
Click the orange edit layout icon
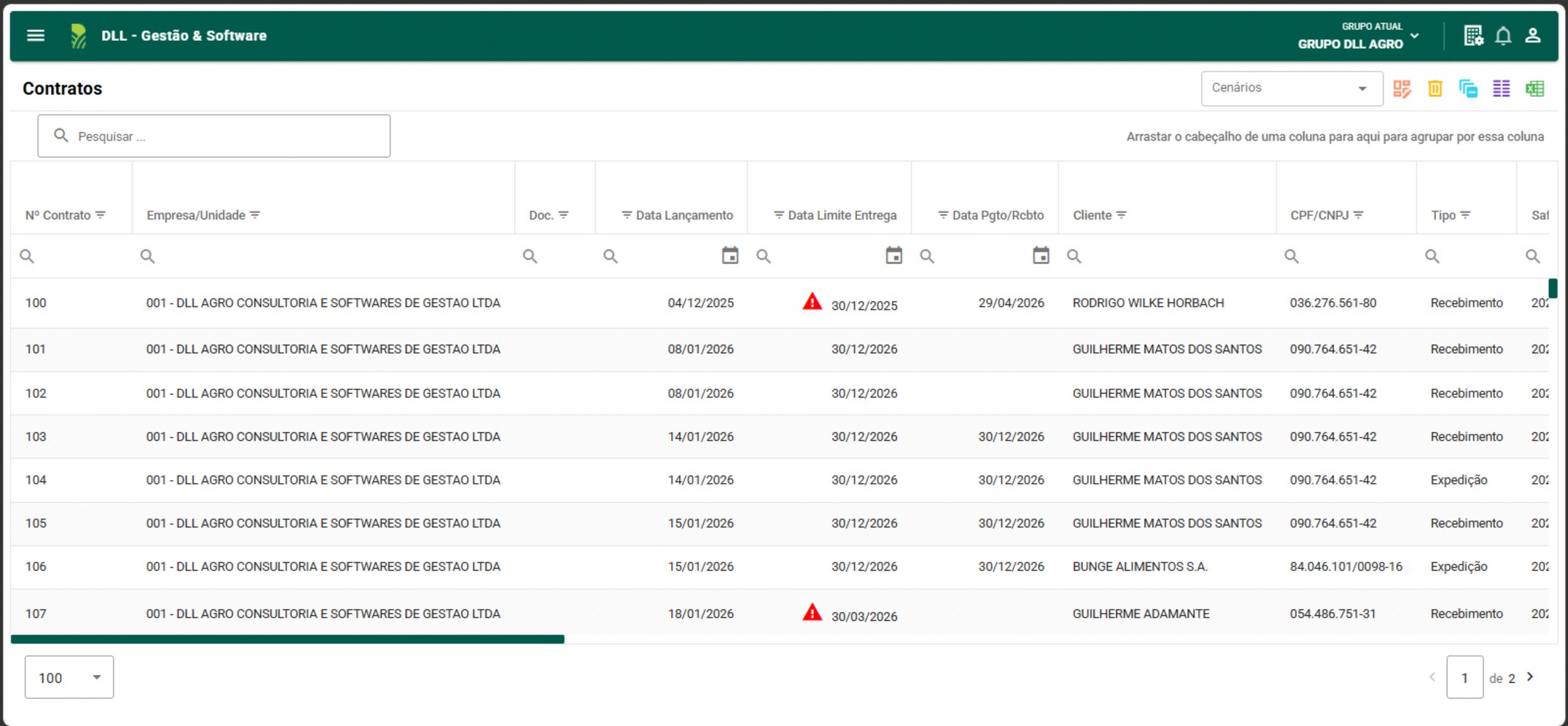1402,88
